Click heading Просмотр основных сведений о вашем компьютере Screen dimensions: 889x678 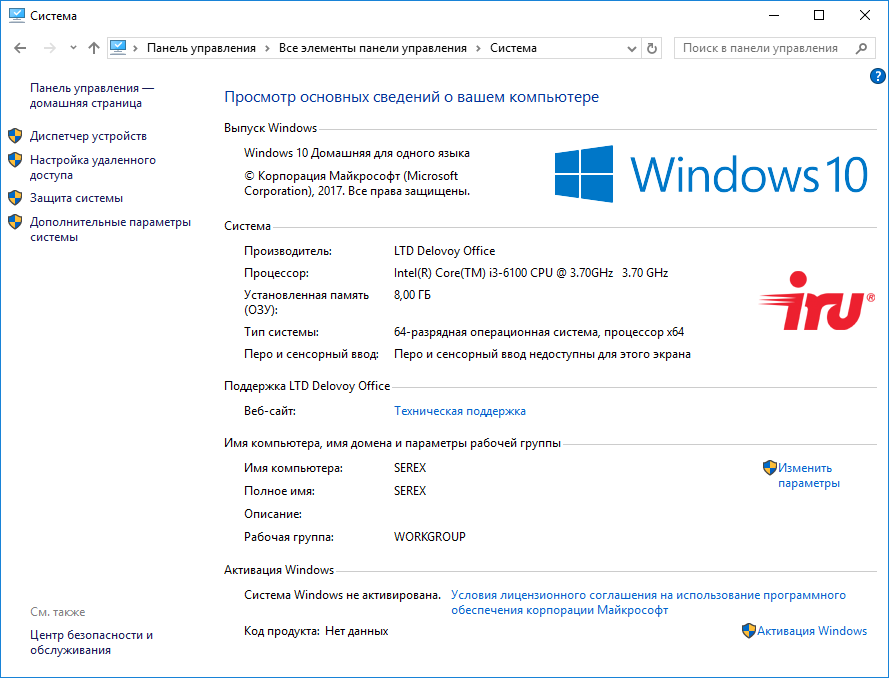tap(412, 97)
